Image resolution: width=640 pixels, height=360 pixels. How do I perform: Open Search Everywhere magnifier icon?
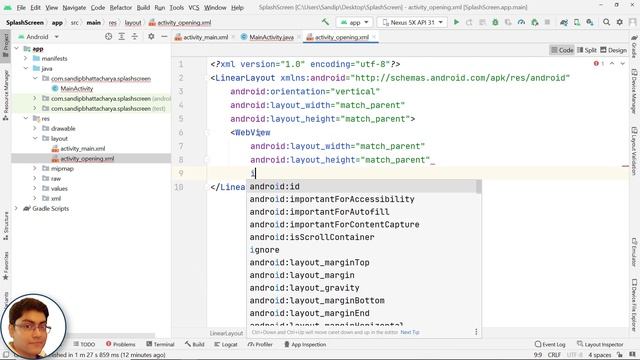tap(607, 22)
